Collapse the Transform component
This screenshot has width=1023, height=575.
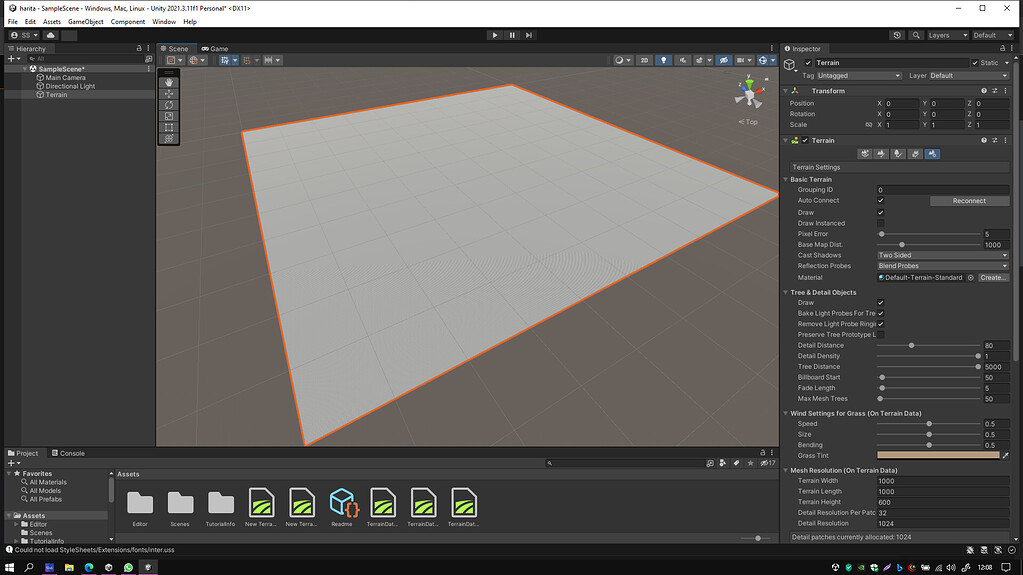tap(786, 91)
